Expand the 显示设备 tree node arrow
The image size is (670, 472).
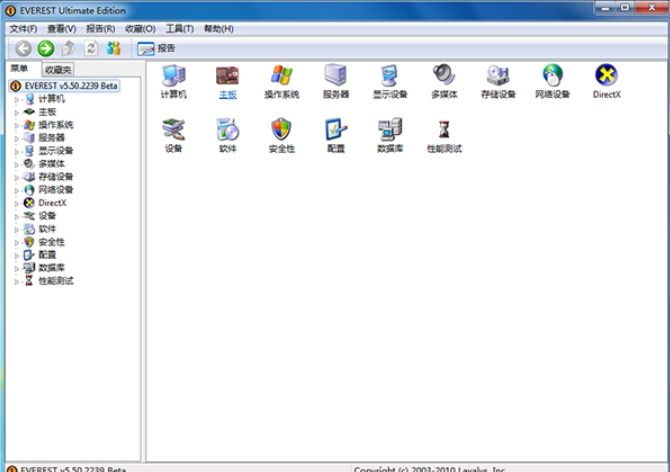tap(17, 151)
